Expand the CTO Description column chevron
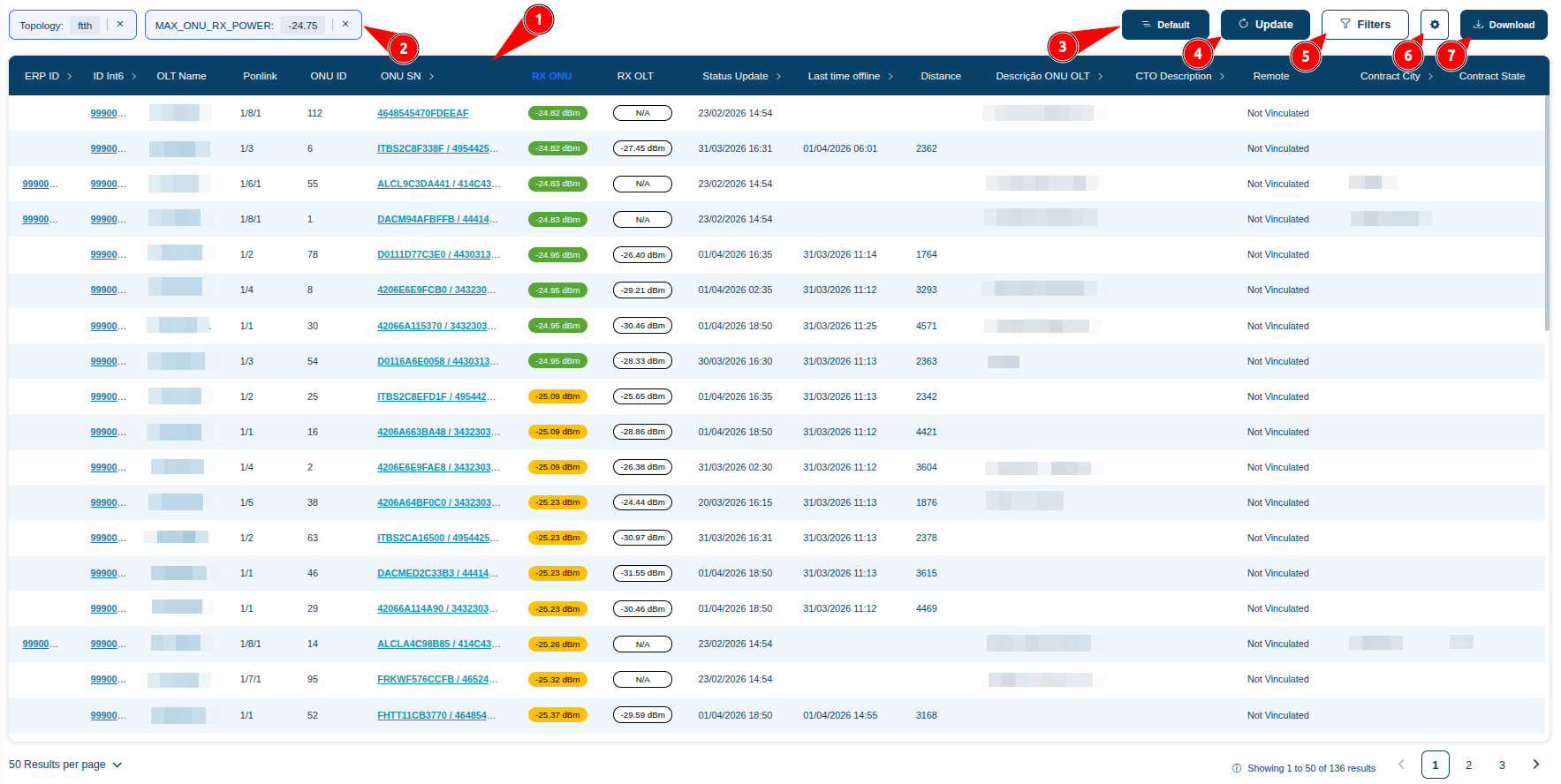This screenshot has width=1561, height=784. click(1223, 77)
